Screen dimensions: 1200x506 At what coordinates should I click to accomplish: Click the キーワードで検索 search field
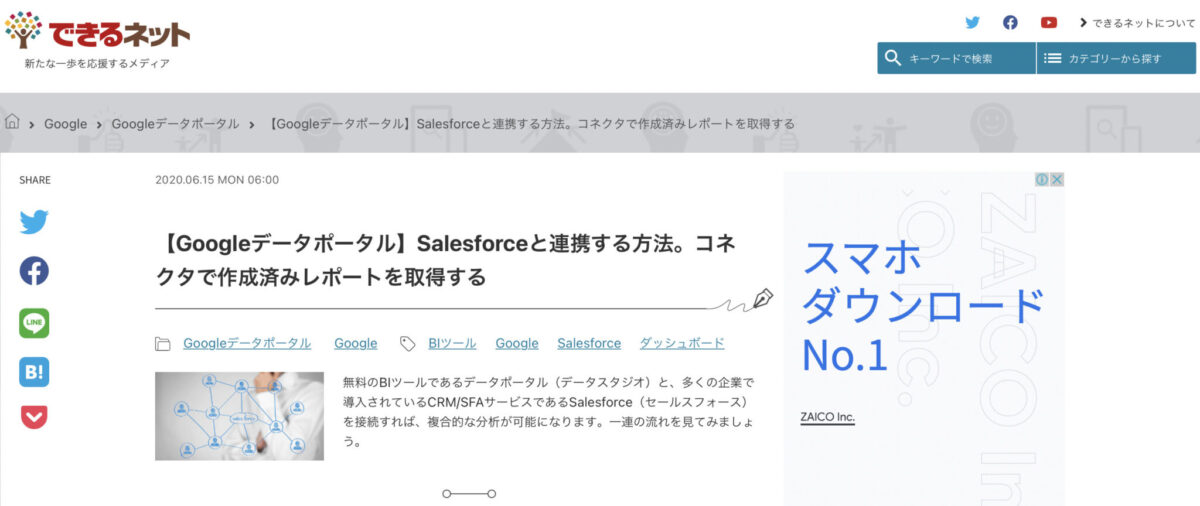click(x=956, y=58)
